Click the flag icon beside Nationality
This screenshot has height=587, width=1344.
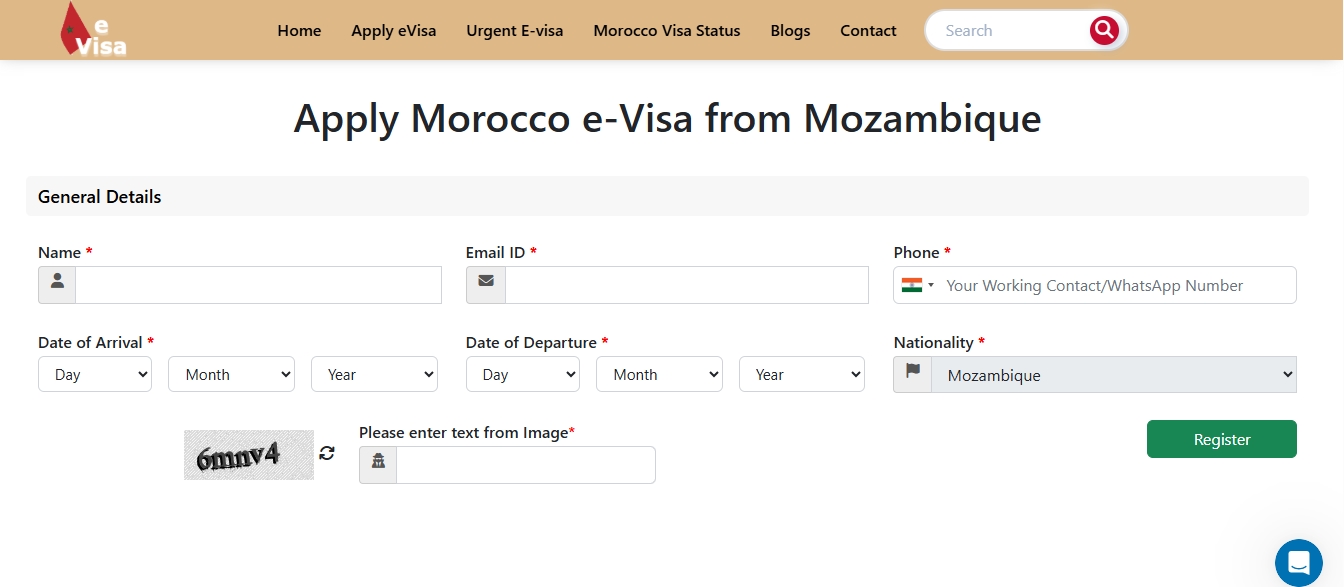coord(912,375)
